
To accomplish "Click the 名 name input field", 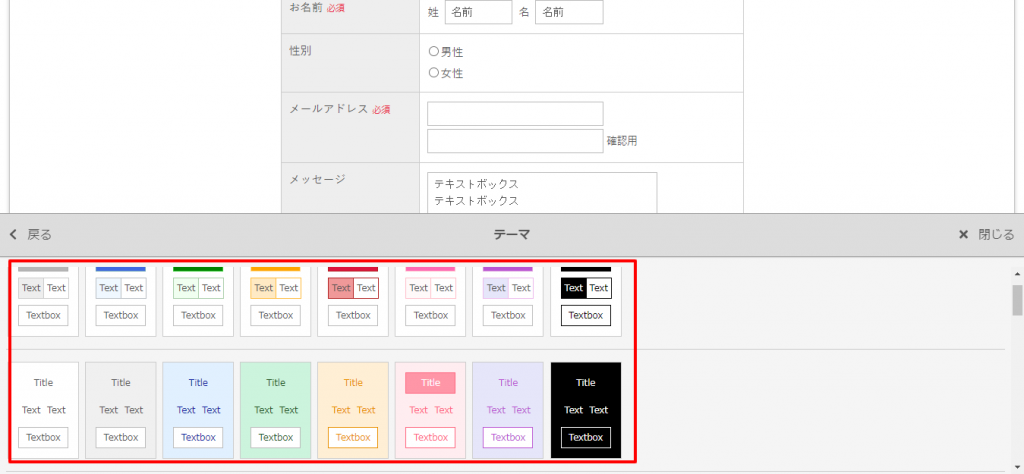I will pyautogui.click(x=569, y=12).
